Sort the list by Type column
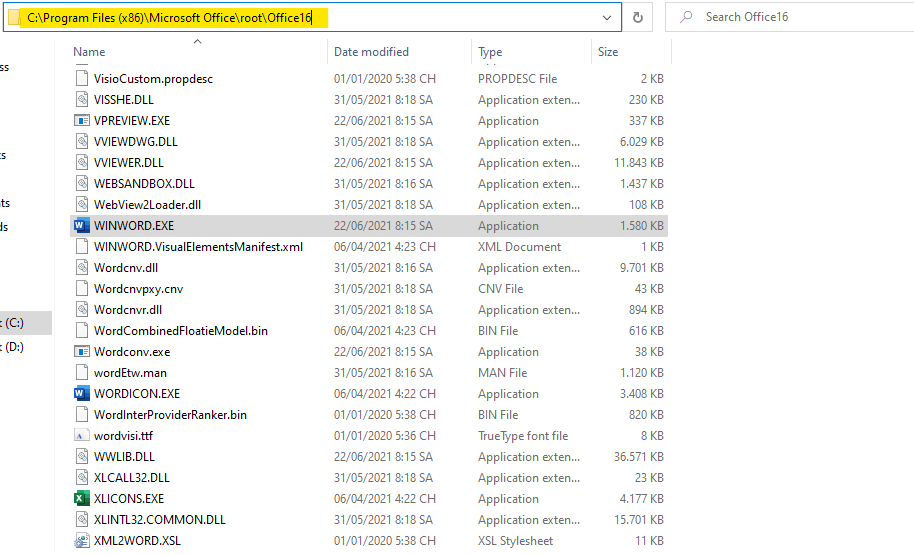Screen dimensions: 914x555 [490, 52]
